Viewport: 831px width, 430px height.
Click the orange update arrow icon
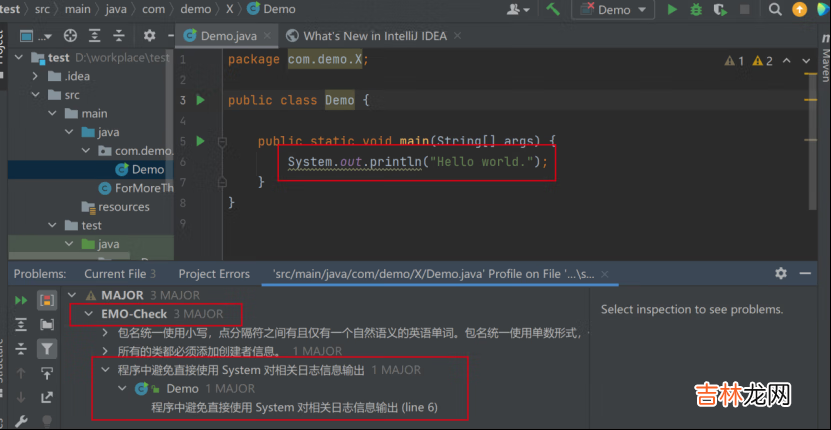799,9
